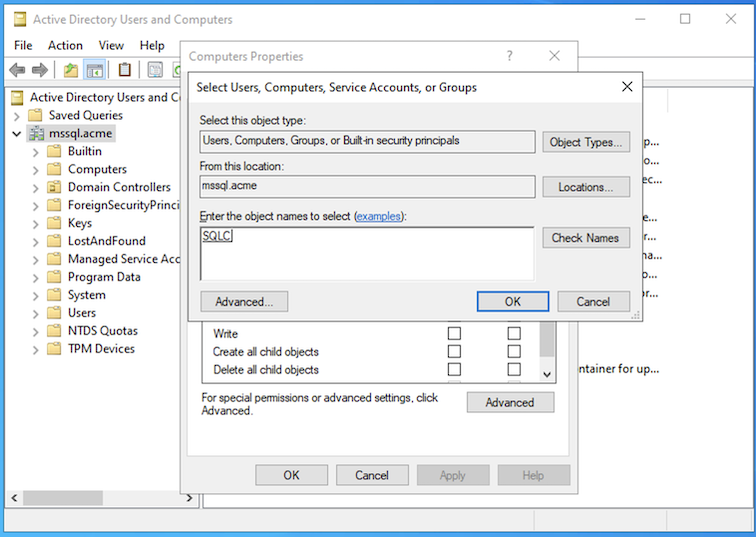This screenshot has height=537, width=756.
Task: Click the TPM Devices folder icon
Action: click(54, 349)
